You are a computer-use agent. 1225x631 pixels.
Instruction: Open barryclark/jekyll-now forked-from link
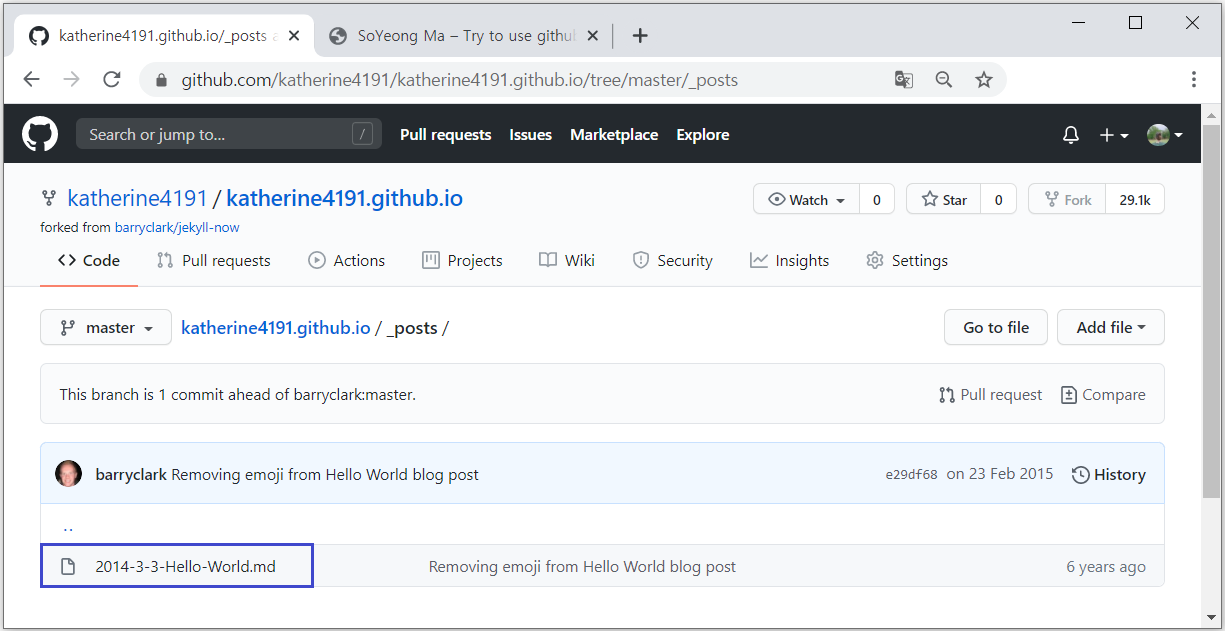(177, 227)
